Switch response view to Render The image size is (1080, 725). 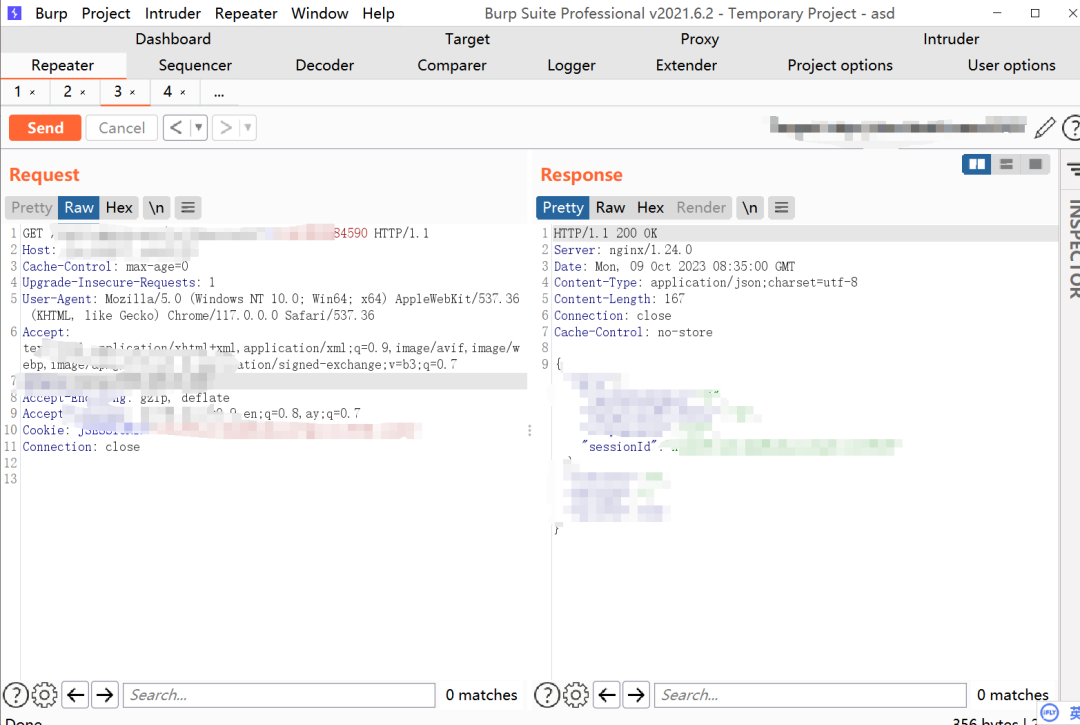[x=701, y=208]
